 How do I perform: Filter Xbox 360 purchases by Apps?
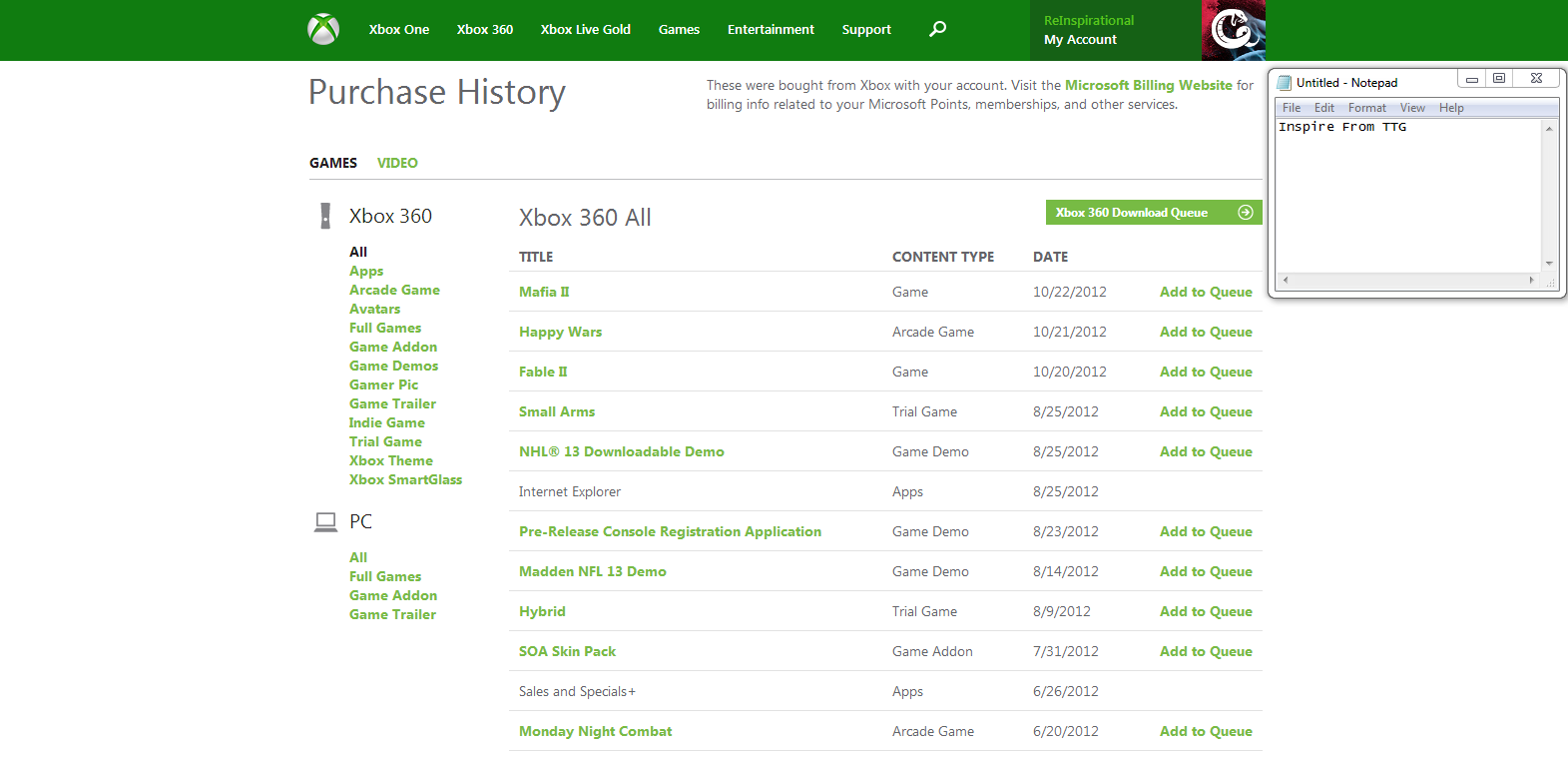coord(366,271)
